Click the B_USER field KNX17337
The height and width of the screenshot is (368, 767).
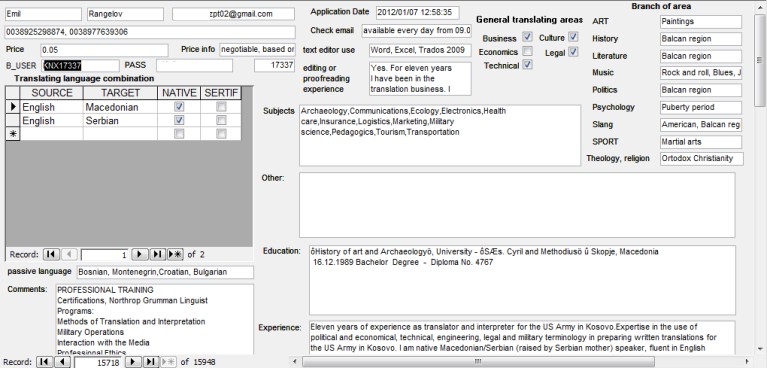(x=81, y=66)
